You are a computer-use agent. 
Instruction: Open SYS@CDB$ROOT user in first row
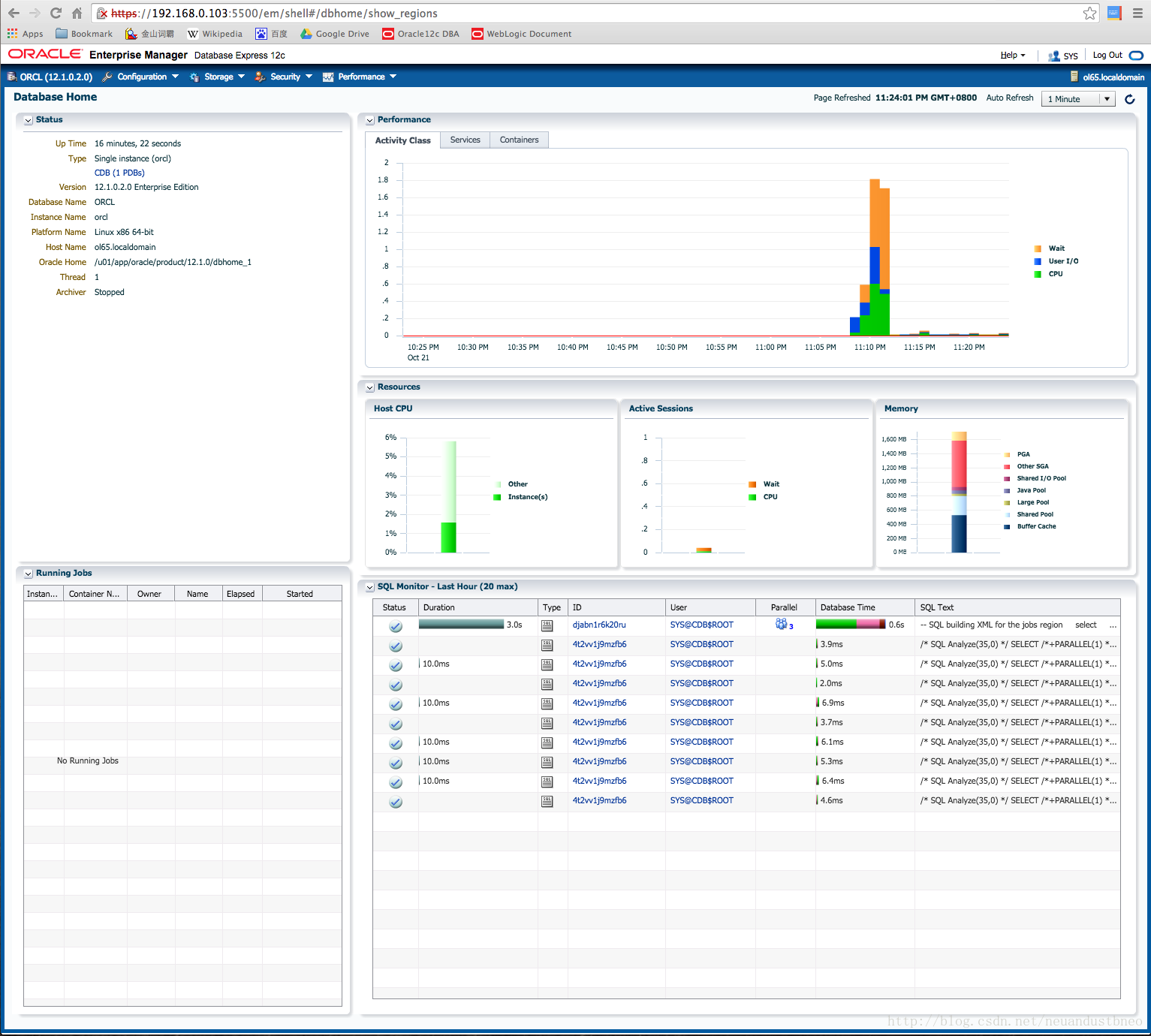tap(701, 625)
